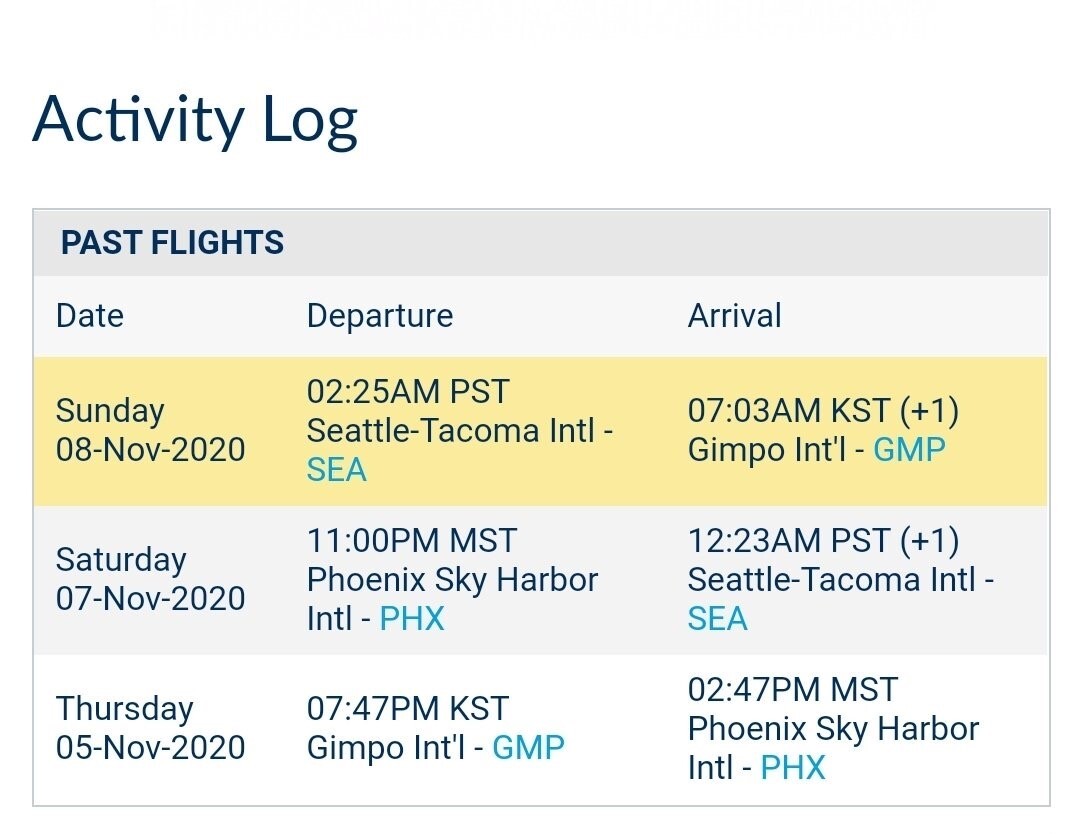The width and height of the screenshot is (1080, 834).
Task: Click the 11:00PM MST departure time
Action: coord(412,541)
